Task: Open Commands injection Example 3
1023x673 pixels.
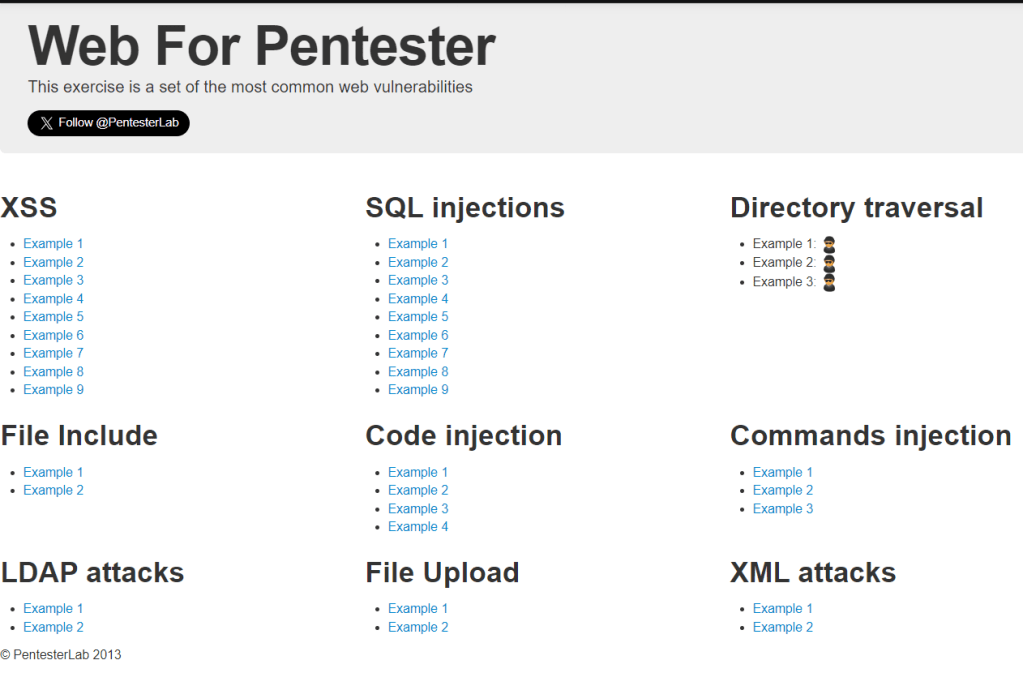Action: [x=783, y=509]
